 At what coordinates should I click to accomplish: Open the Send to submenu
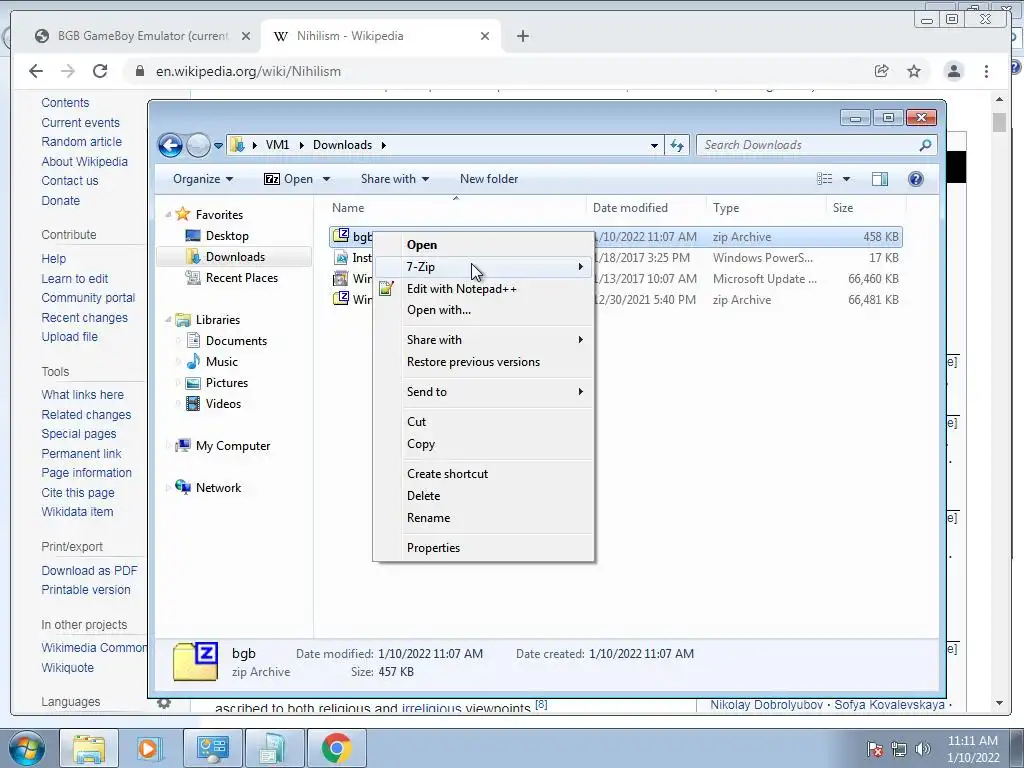click(x=484, y=392)
